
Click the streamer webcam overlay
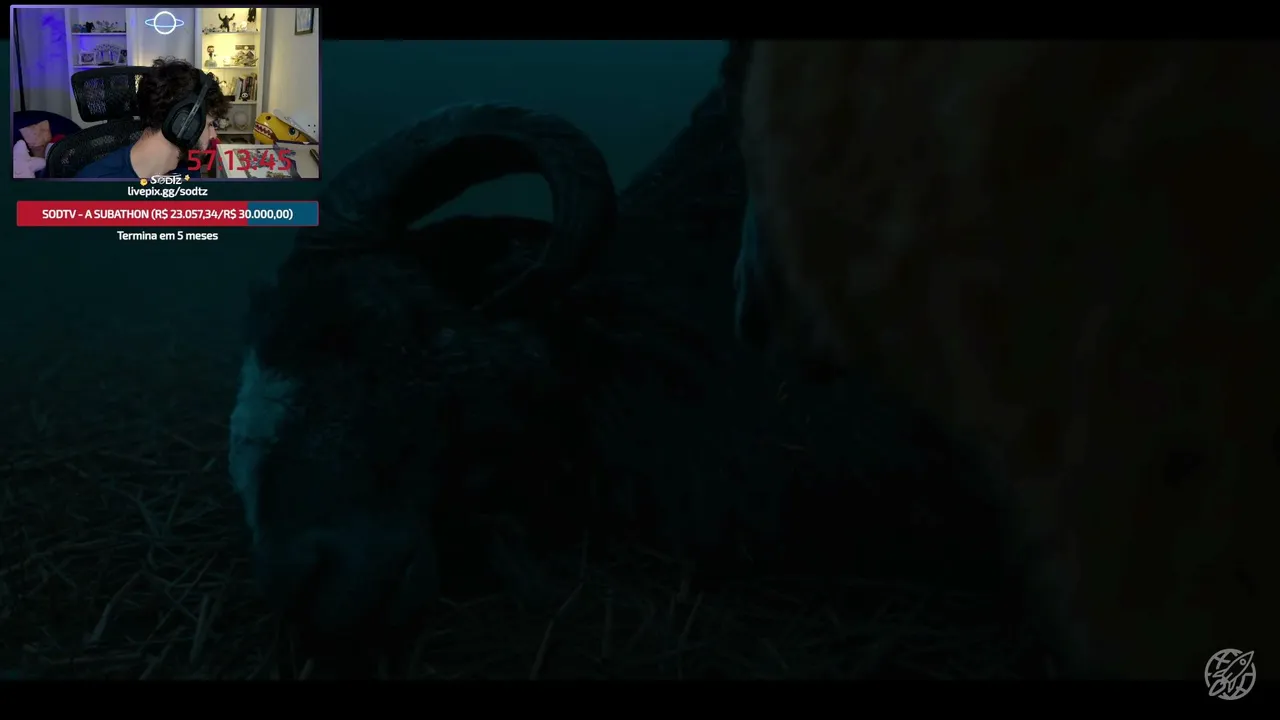(165, 93)
